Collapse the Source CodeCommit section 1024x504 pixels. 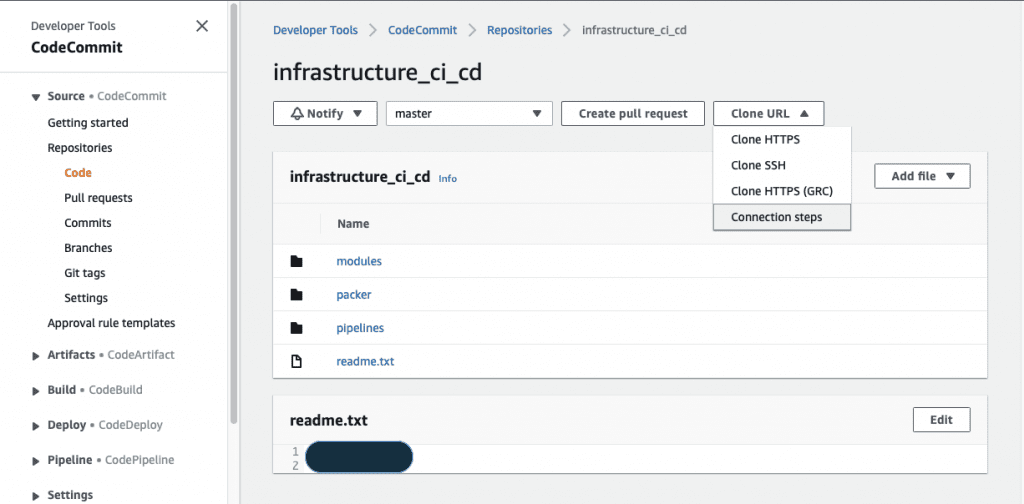point(36,97)
